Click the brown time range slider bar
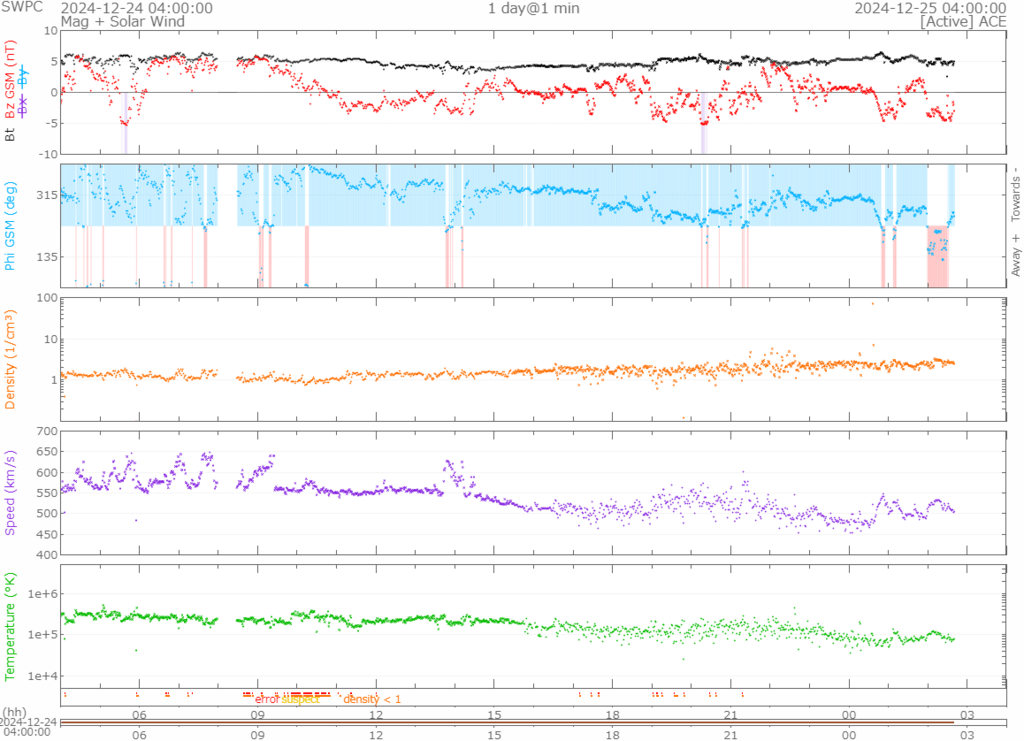This screenshot has height=741, width=1024. pyautogui.click(x=507, y=722)
